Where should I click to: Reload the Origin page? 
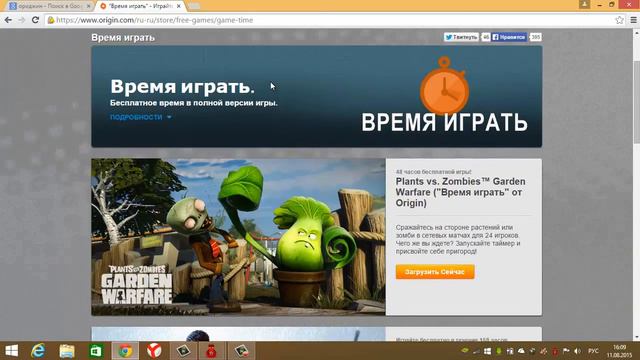pos(36,20)
